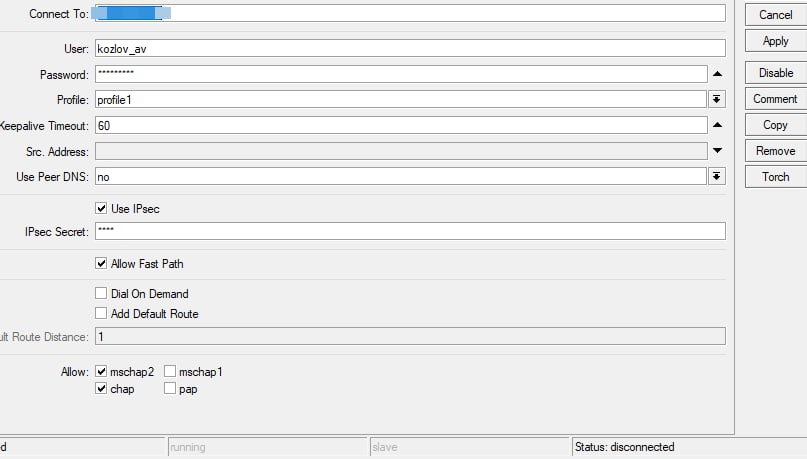Viewport: 807px width, 459px height.
Task: Expand the Src. Address field arrow
Action: (x=717, y=151)
